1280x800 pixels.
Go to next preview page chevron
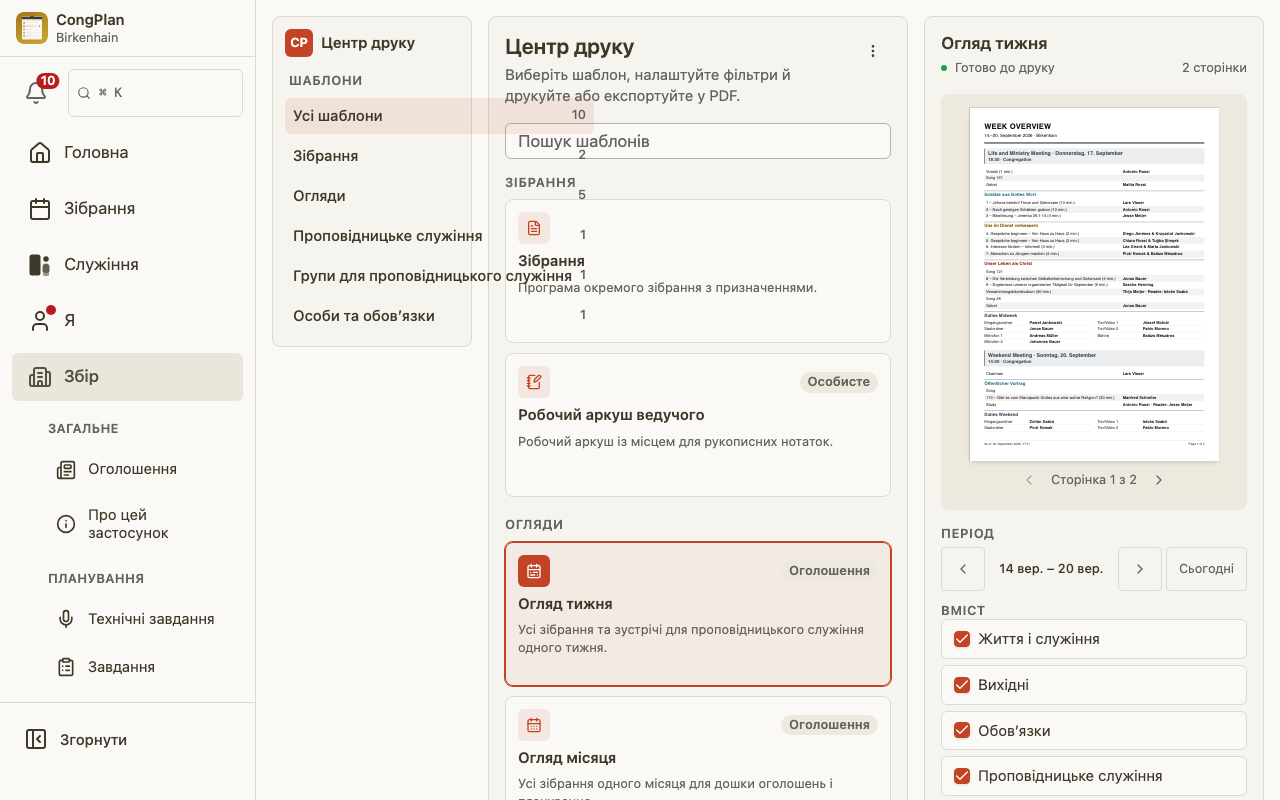coord(1159,480)
